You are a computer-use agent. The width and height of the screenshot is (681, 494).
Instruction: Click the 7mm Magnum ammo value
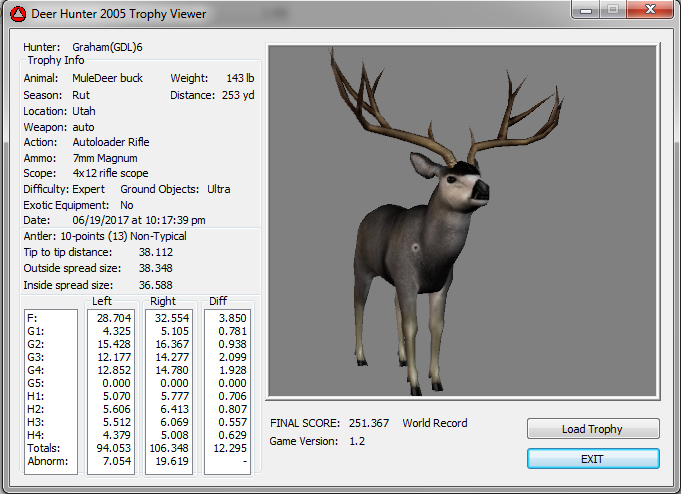click(105, 158)
